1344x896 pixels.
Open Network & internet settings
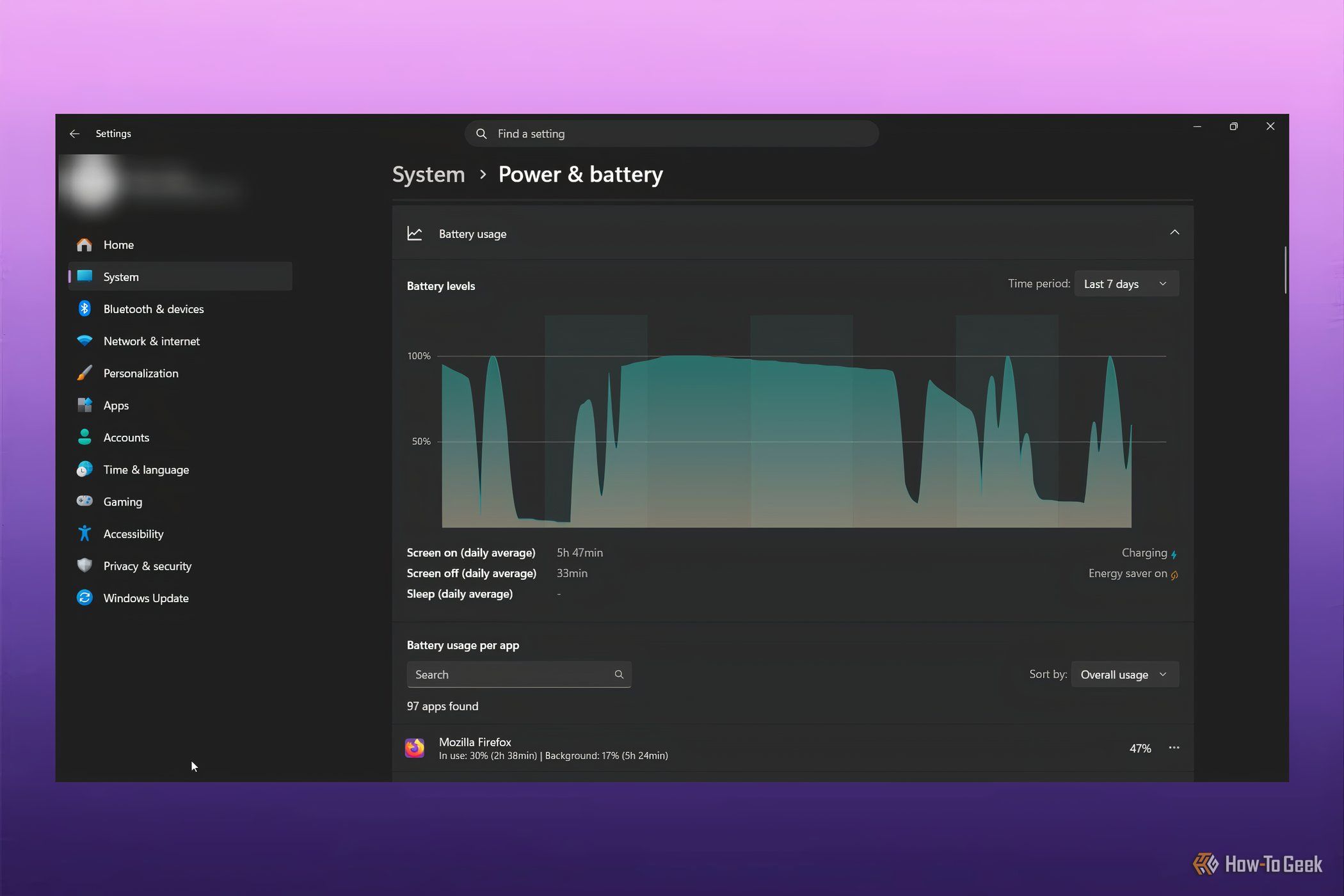coord(180,340)
